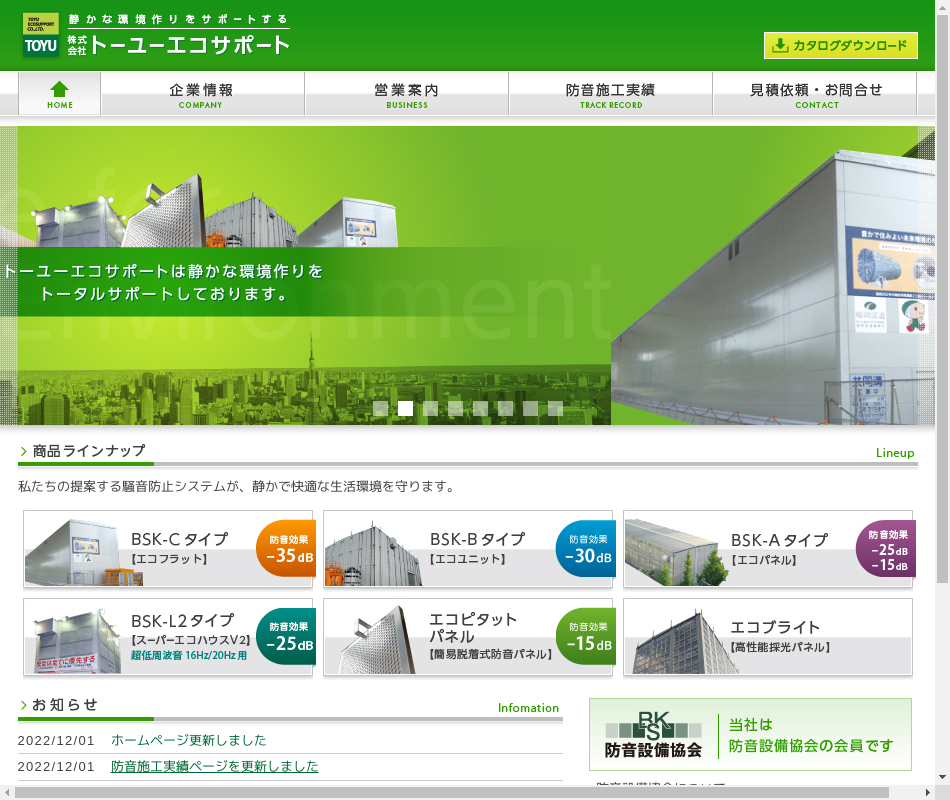The height and width of the screenshot is (800, 950).
Task: Click the dark green -25dB badge
Action: pyautogui.click(x=287, y=637)
